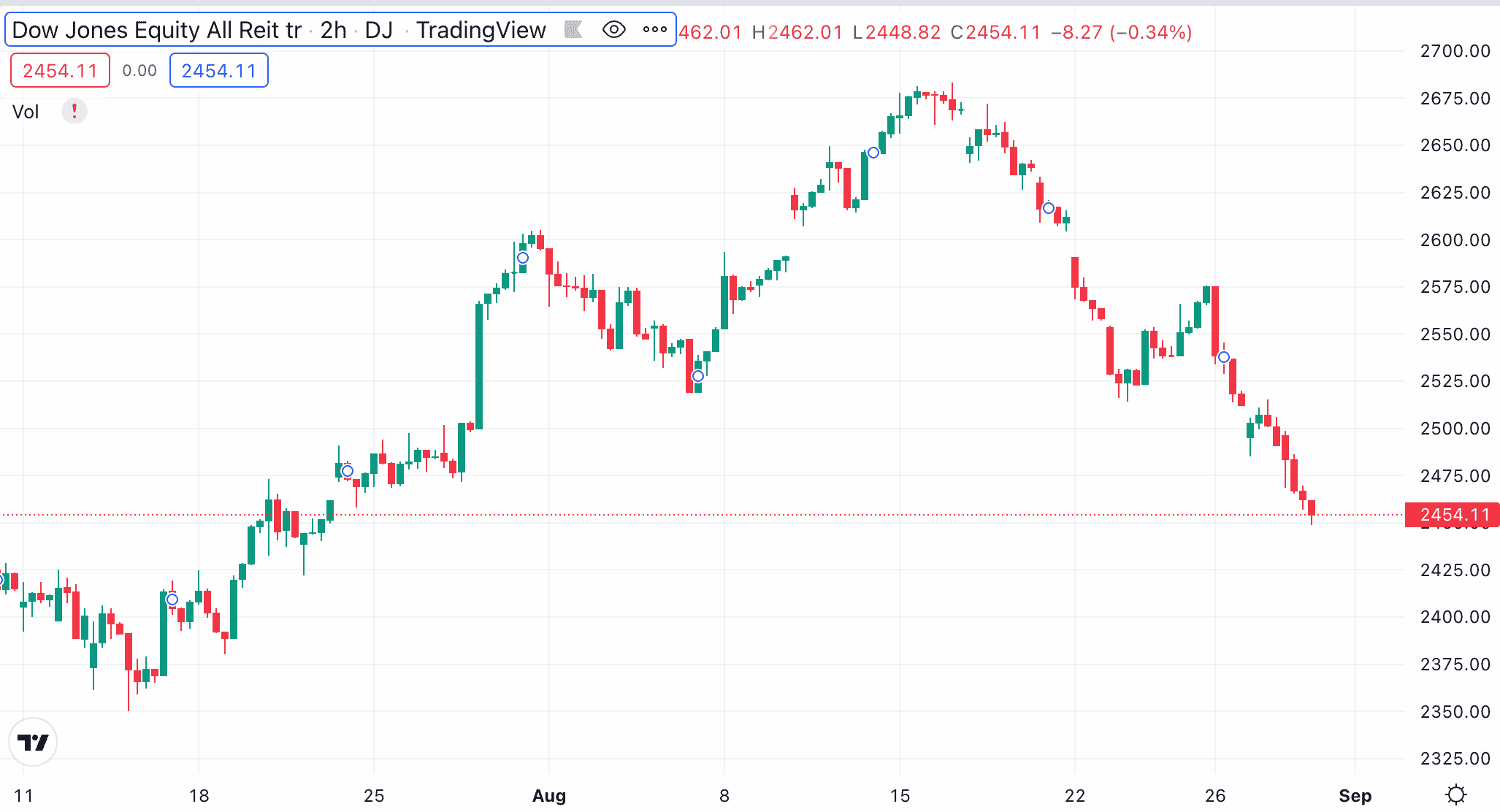Image resolution: width=1500 pixels, height=812 pixels.
Task: Open chart settings gear icon
Action: coord(1456,794)
